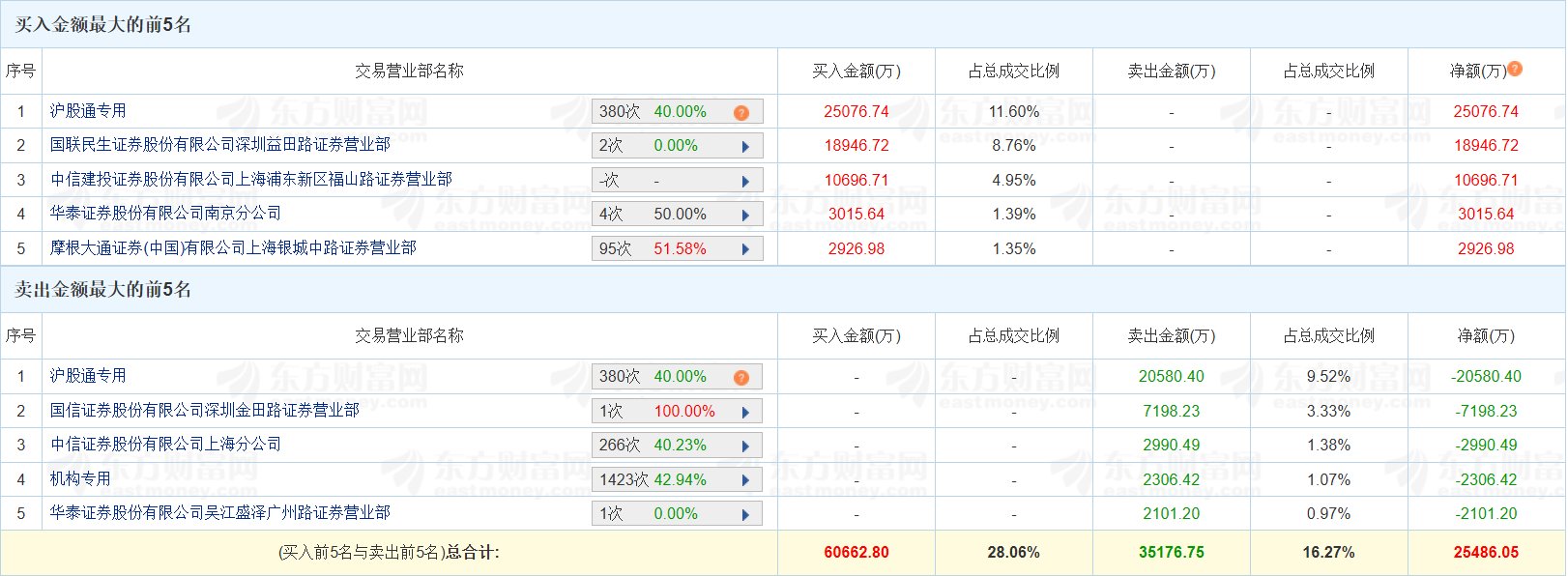Click the orange question icon in sell-side 沪股通专用 row
Viewport: 1568px width, 576px height.
click(741, 378)
